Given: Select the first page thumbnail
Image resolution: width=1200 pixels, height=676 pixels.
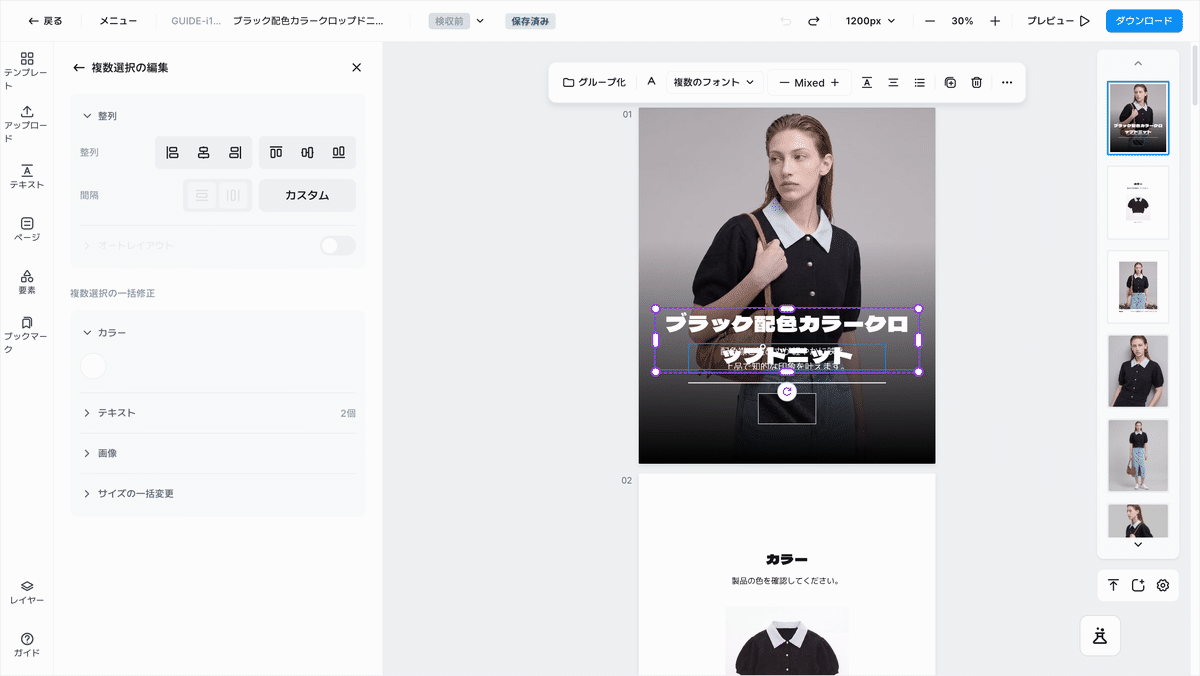Looking at the screenshot, I should [1138, 118].
